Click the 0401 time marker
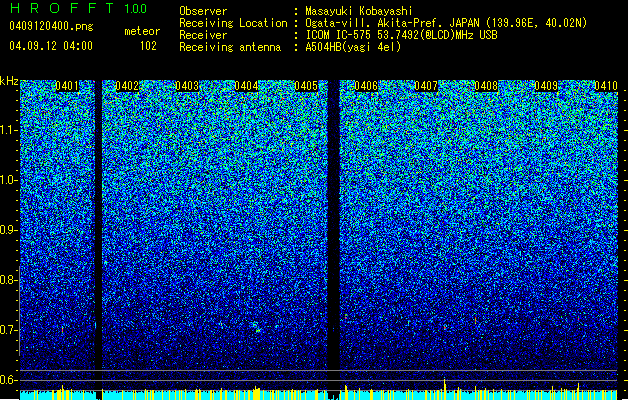629x400 pixels. pyautogui.click(x=67, y=86)
